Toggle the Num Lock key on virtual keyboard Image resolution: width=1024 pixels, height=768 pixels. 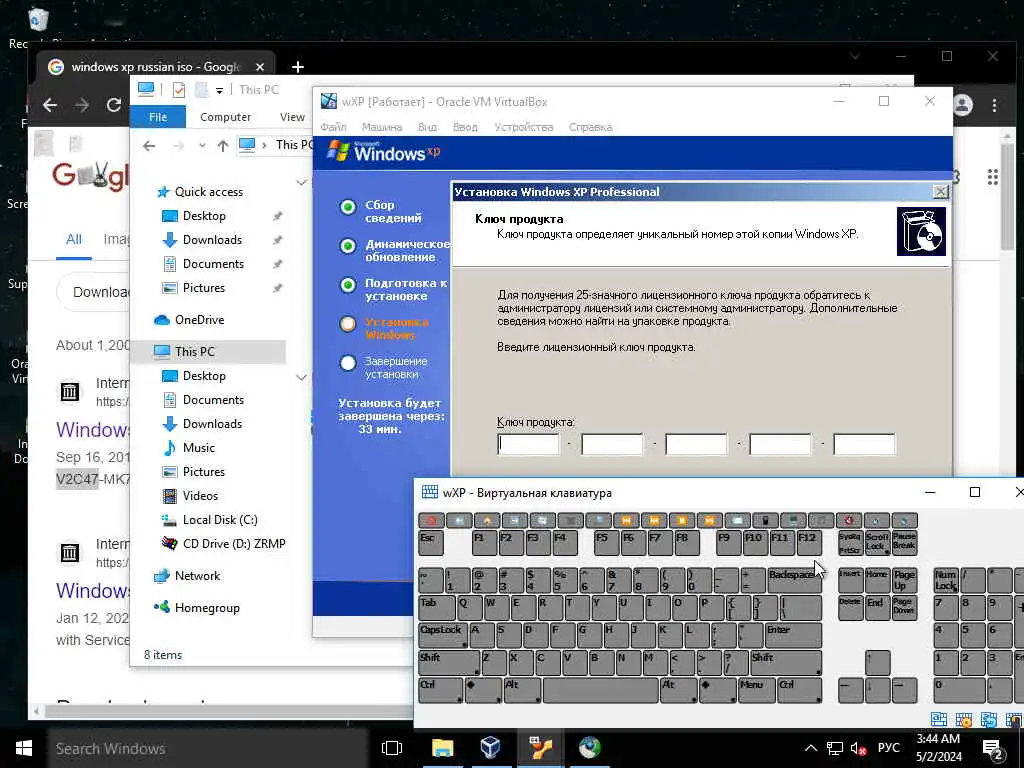(x=946, y=580)
